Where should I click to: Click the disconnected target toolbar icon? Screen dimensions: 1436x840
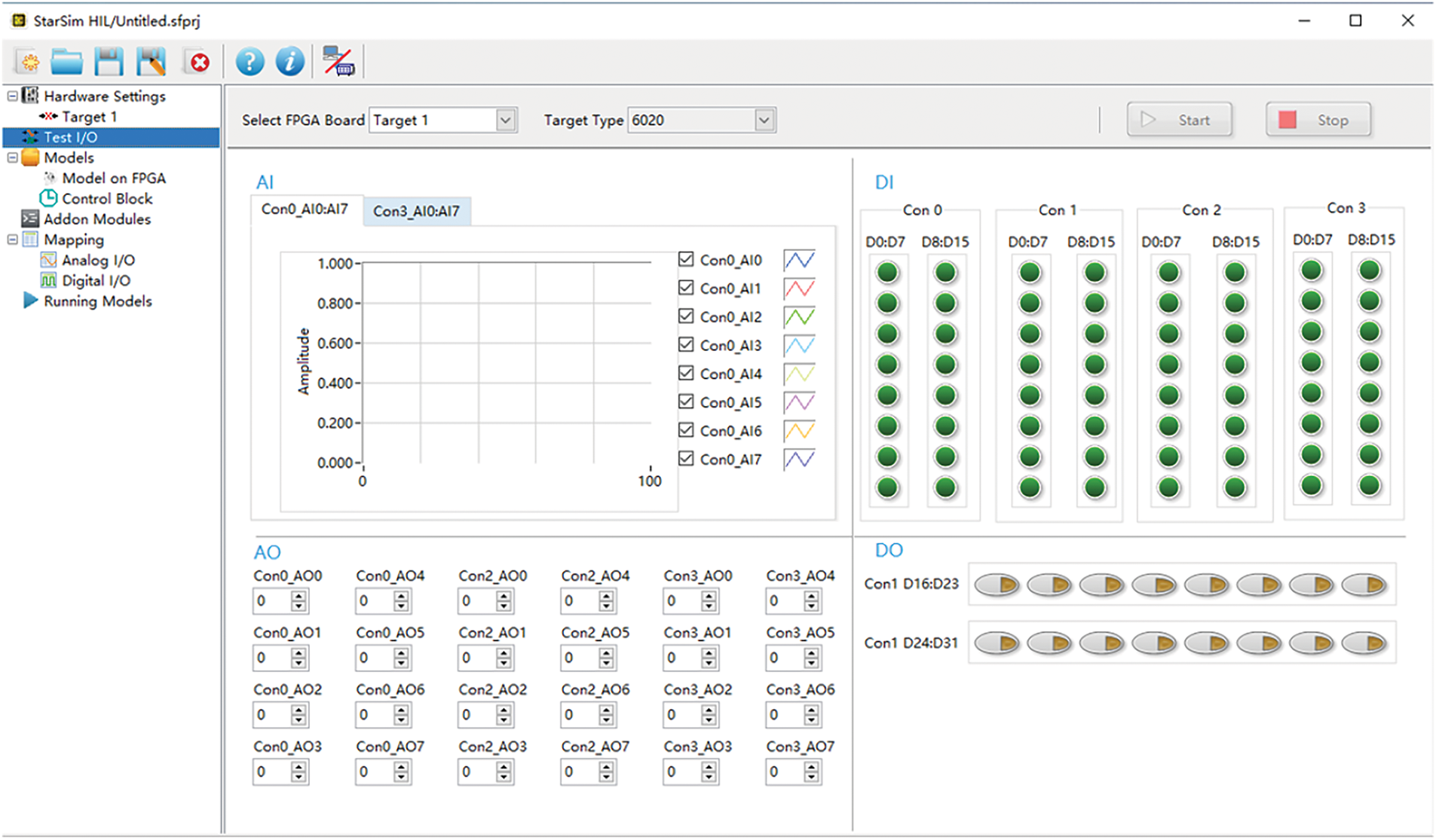click(x=338, y=62)
